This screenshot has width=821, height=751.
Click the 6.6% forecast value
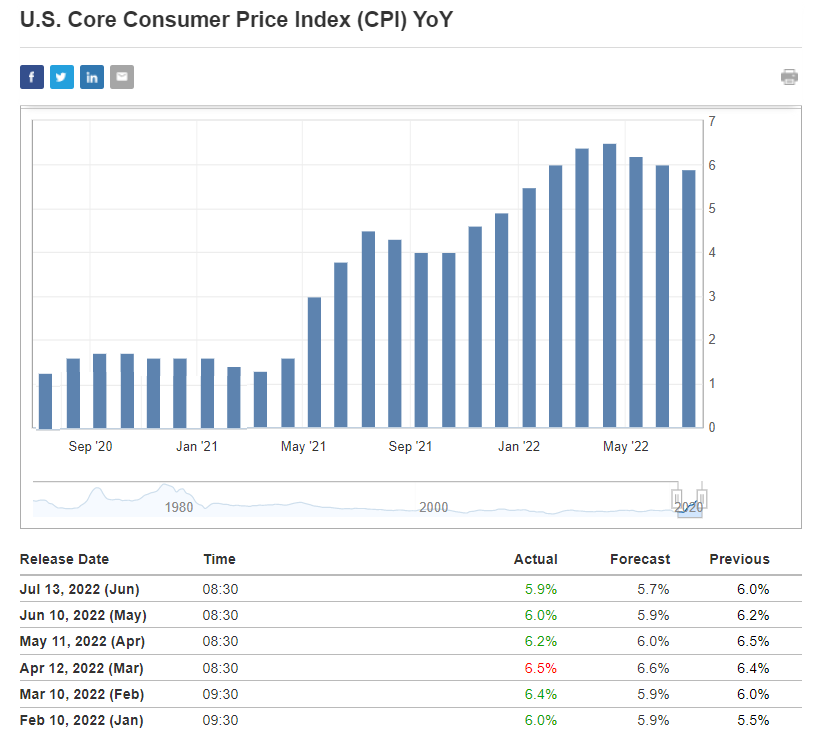coord(653,668)
